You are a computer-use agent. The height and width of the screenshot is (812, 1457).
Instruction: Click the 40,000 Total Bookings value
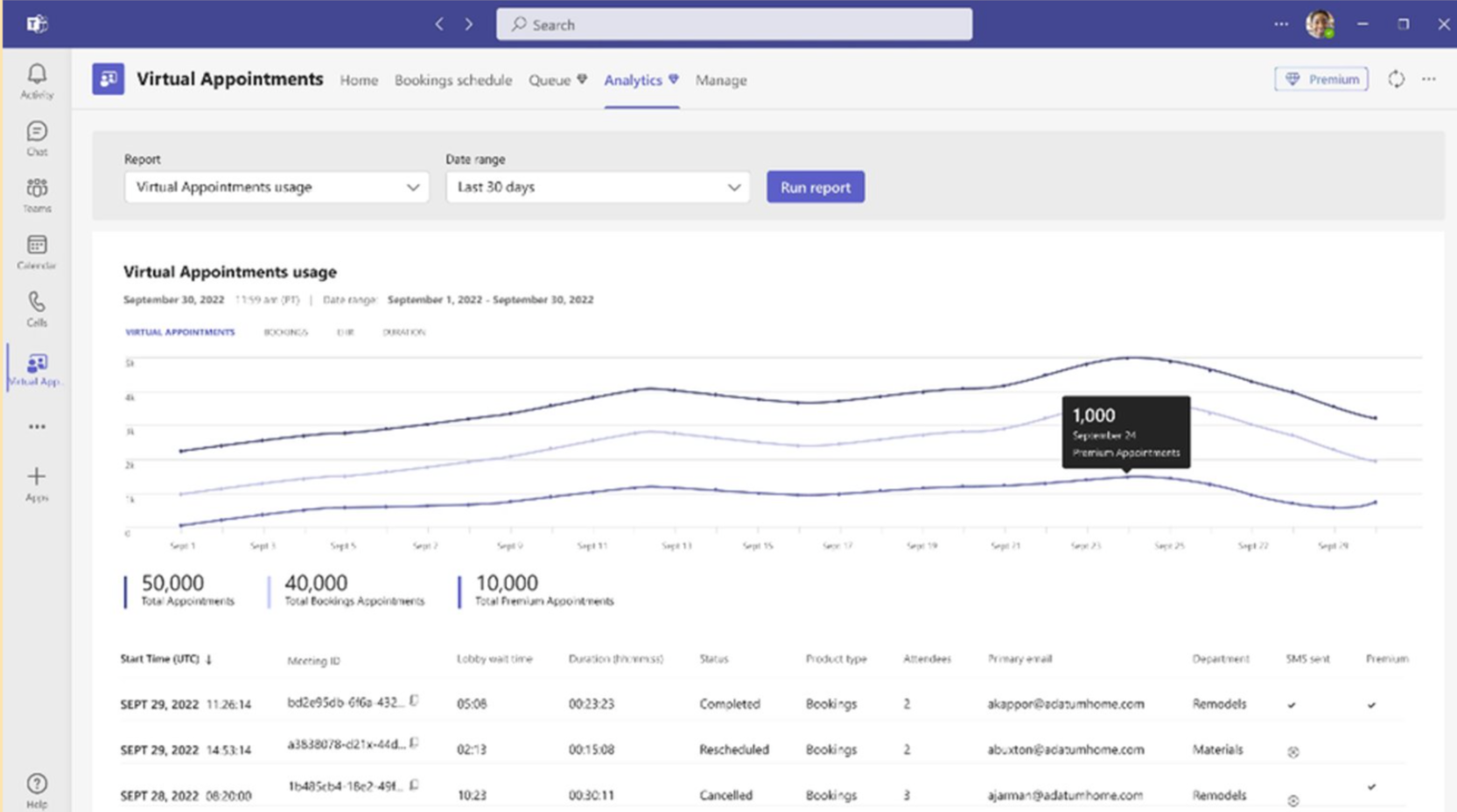click(316, 583)
